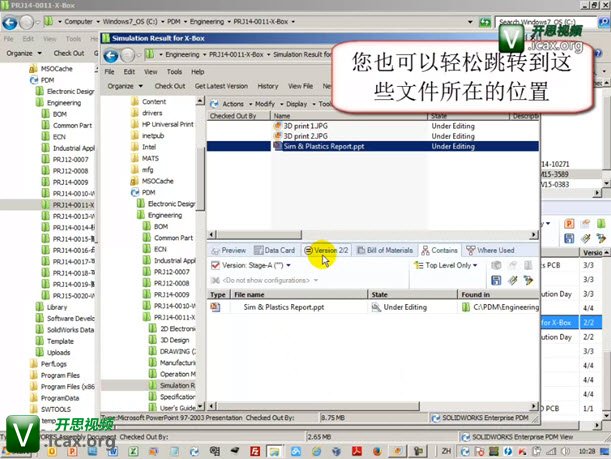Switch to the Where Used tab
Viewport: 611px width, 459px height.
pyautogui.click(x=491, y=250)
